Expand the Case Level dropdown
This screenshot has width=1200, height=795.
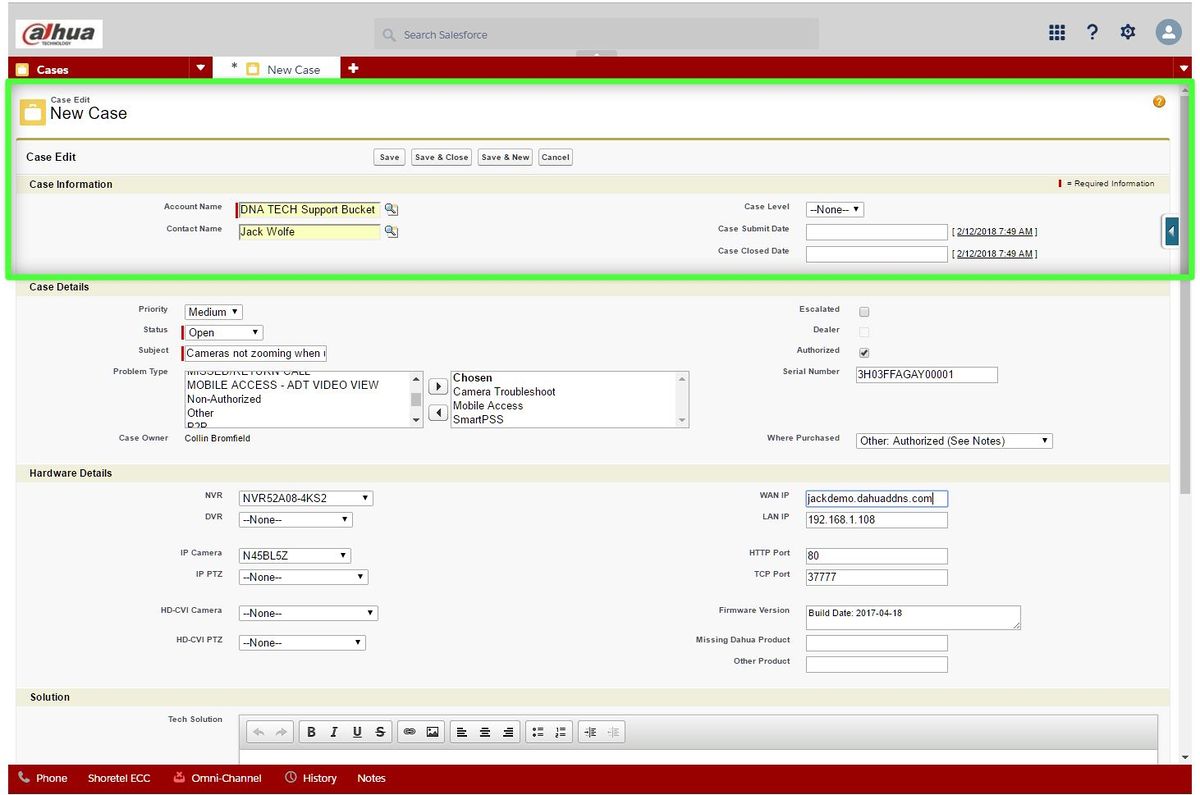coord(834,210)
